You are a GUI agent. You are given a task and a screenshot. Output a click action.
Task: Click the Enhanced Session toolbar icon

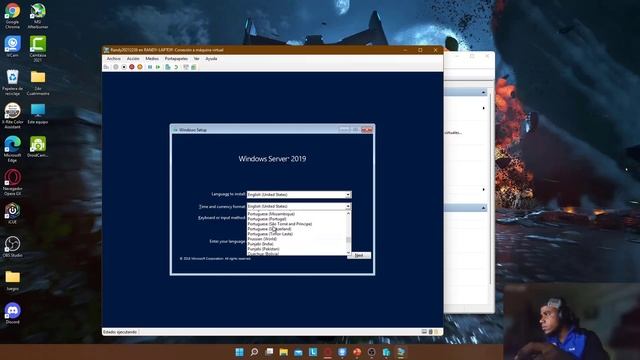186,67
